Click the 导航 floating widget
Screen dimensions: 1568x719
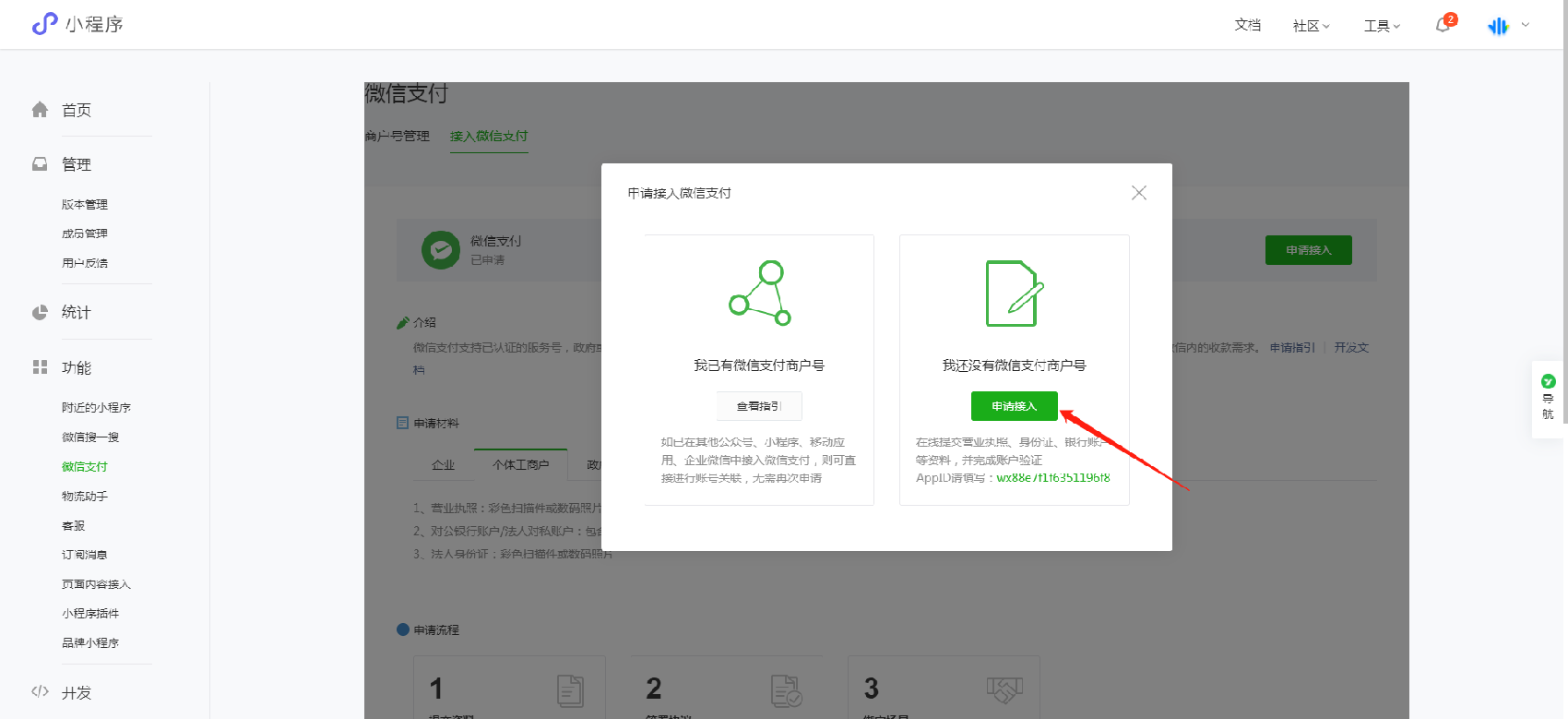tap(1548, 399)
